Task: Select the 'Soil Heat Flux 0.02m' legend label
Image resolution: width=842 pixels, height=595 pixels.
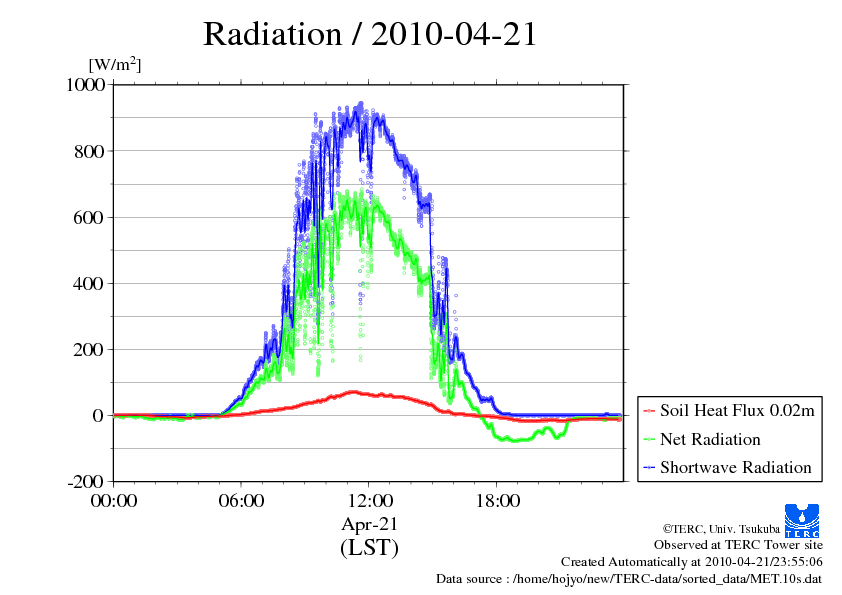Action: point(737,411)
